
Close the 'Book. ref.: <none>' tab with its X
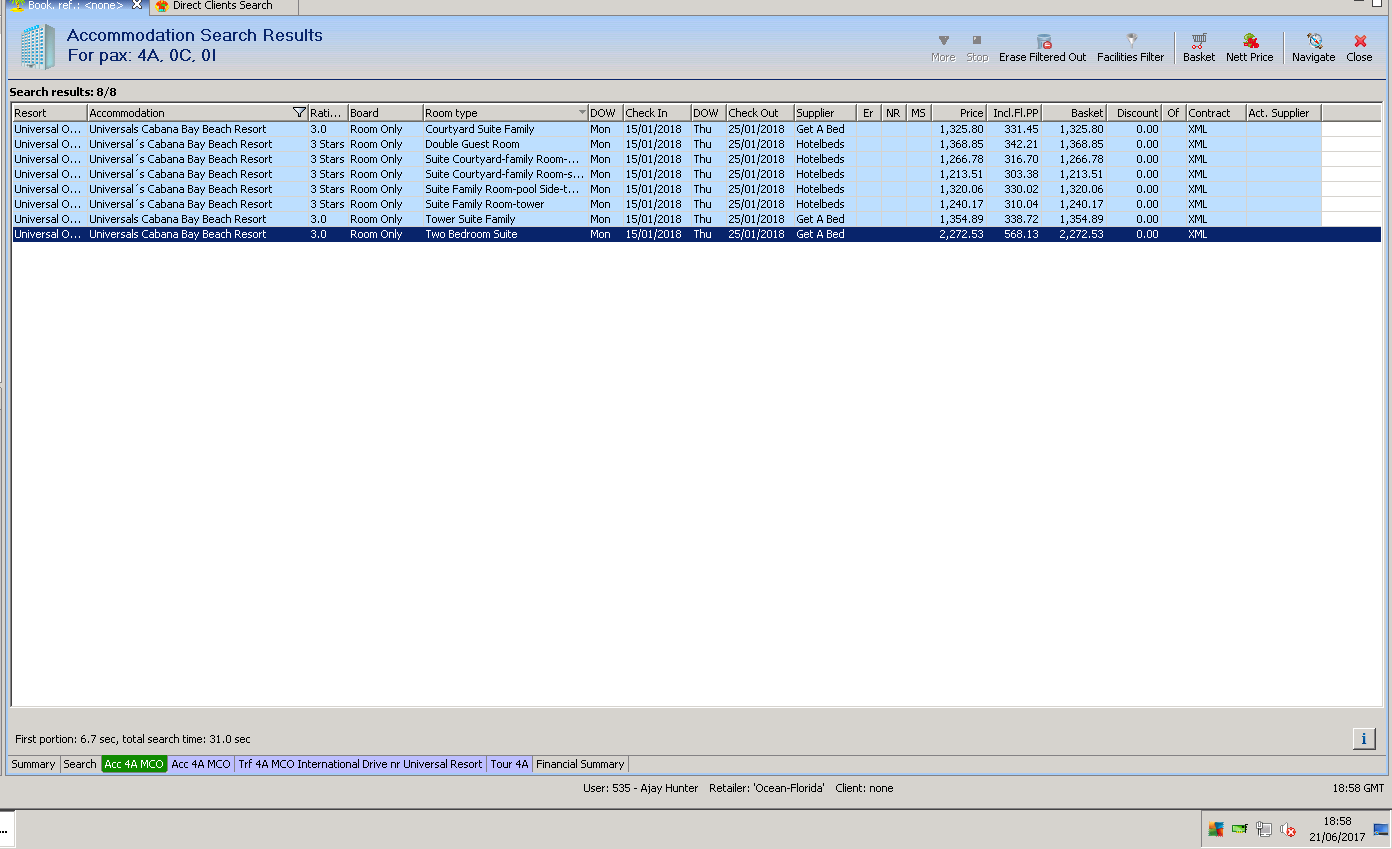point(137,5)
